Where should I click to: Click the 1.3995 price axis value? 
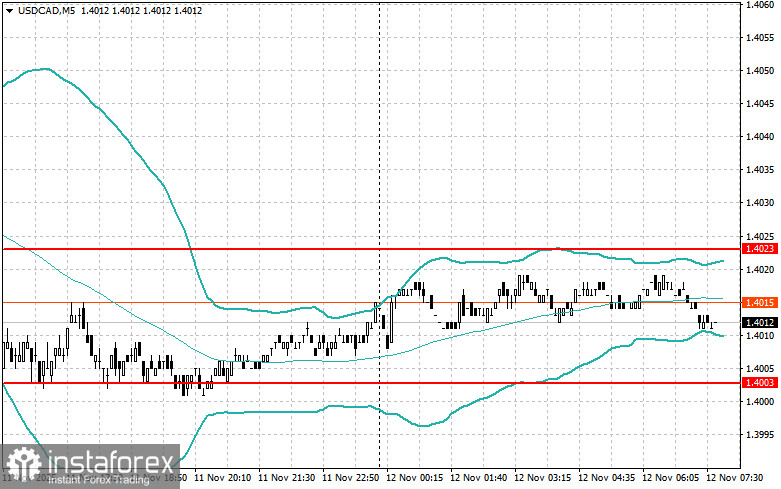coord(760,435)
